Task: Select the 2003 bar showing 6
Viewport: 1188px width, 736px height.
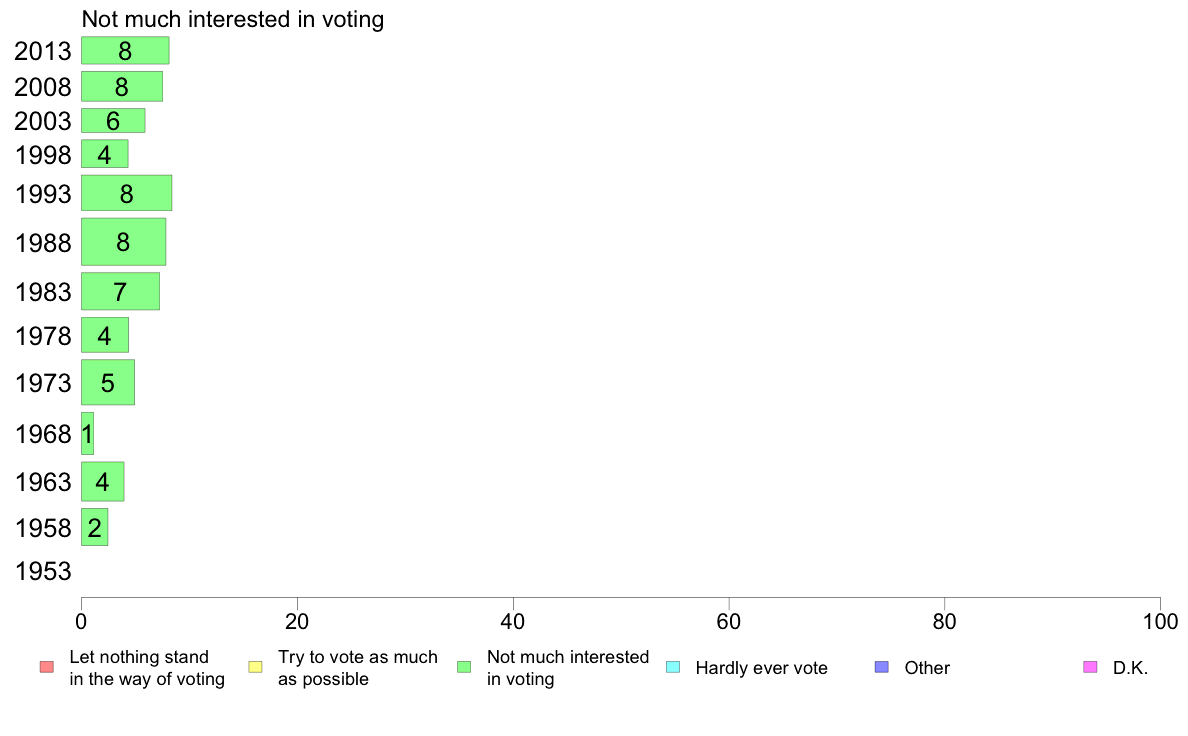Action: pos(113,121)
